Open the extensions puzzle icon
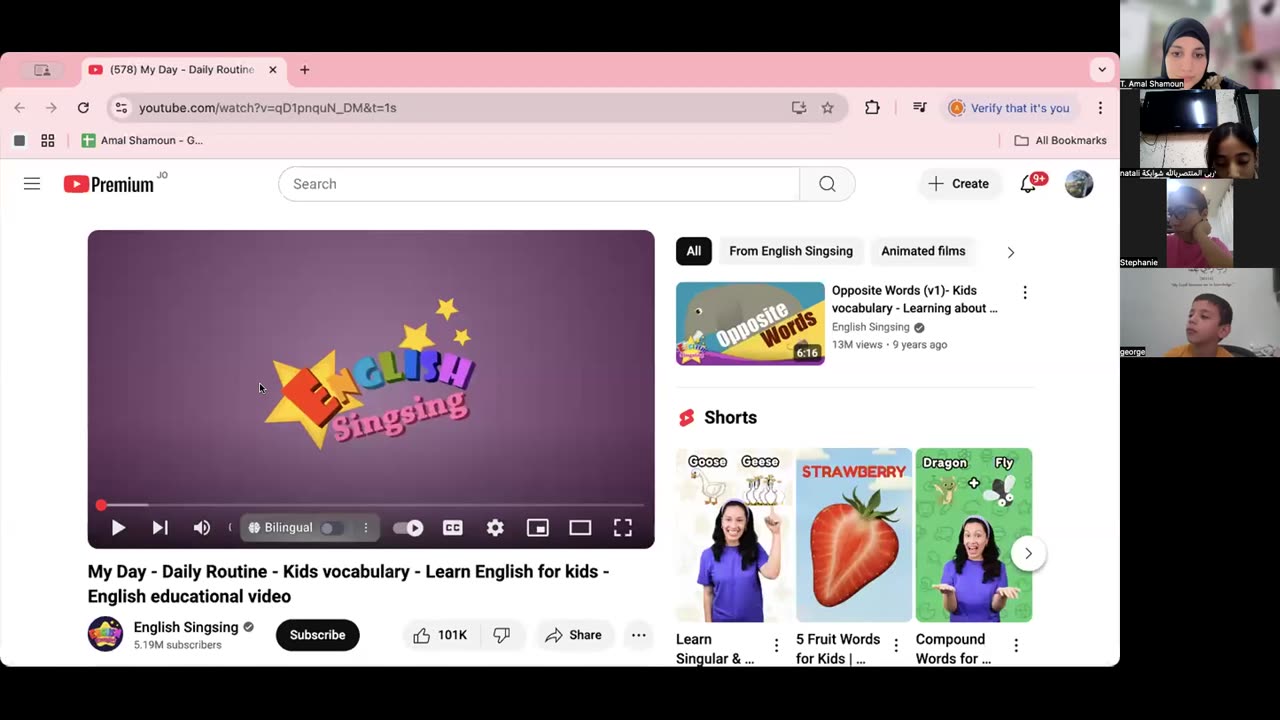Image resolution: width=1280 pixels, height=720 pixels. (872, 108)
